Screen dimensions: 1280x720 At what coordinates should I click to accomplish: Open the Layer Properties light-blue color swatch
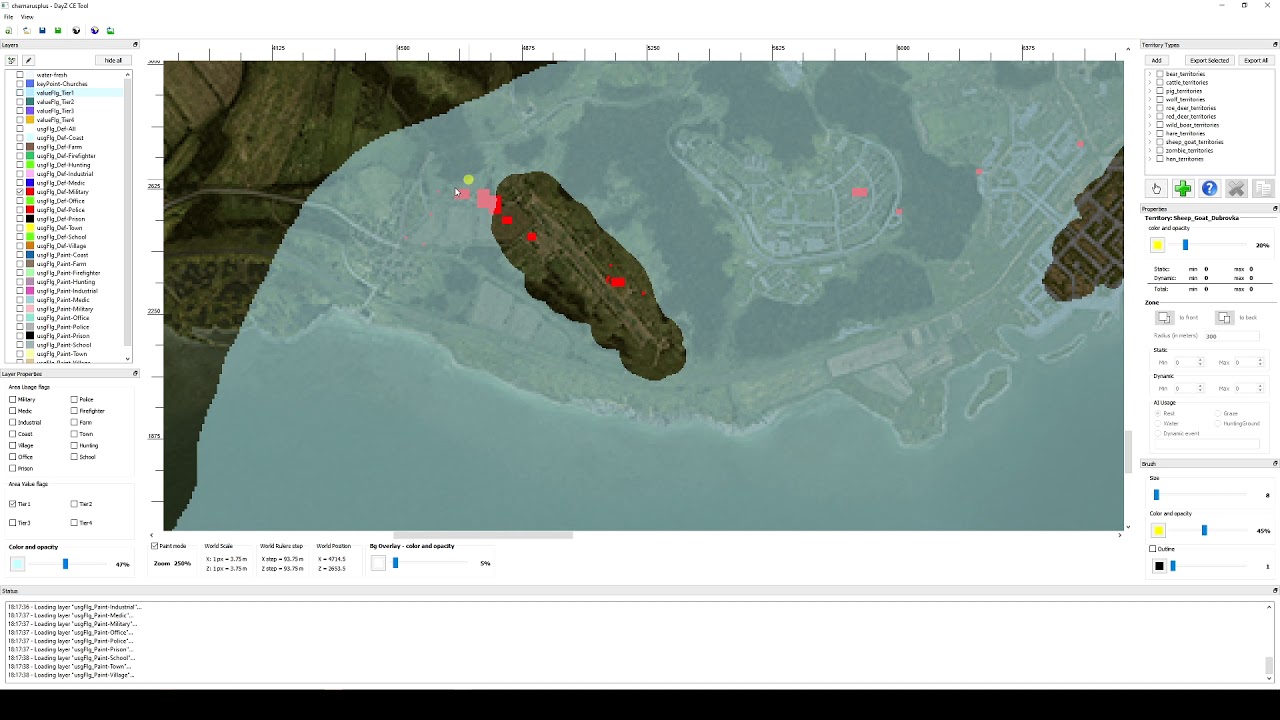[x=17, y=564]
